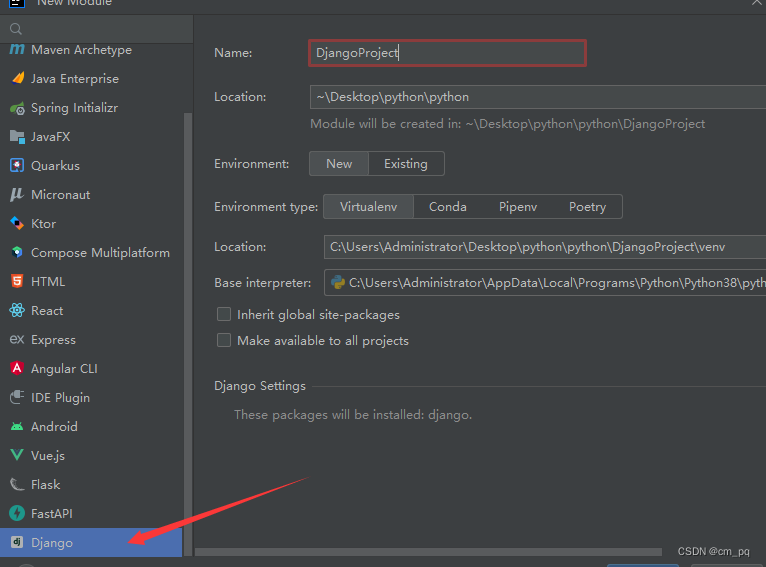Click the 'Module will be created in' text
Image resolution: width=766 pixels, height=567 pixels.
coord(508,124)
